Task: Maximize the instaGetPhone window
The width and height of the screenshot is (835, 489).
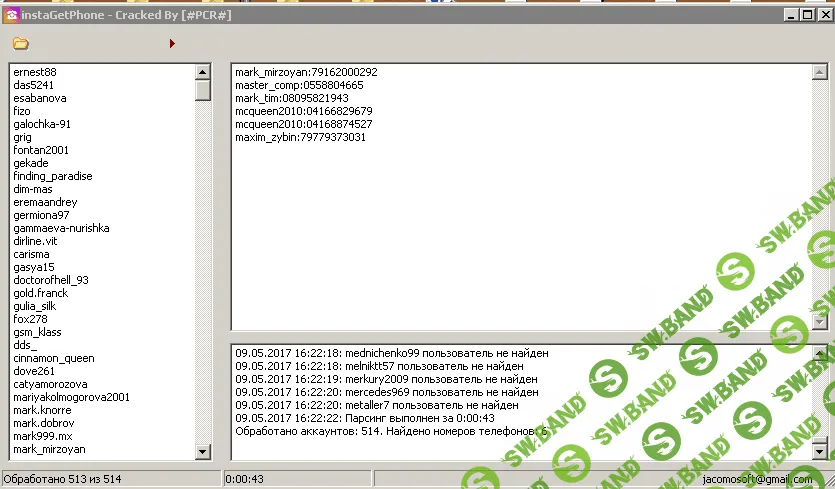Action: pos(807,14)
